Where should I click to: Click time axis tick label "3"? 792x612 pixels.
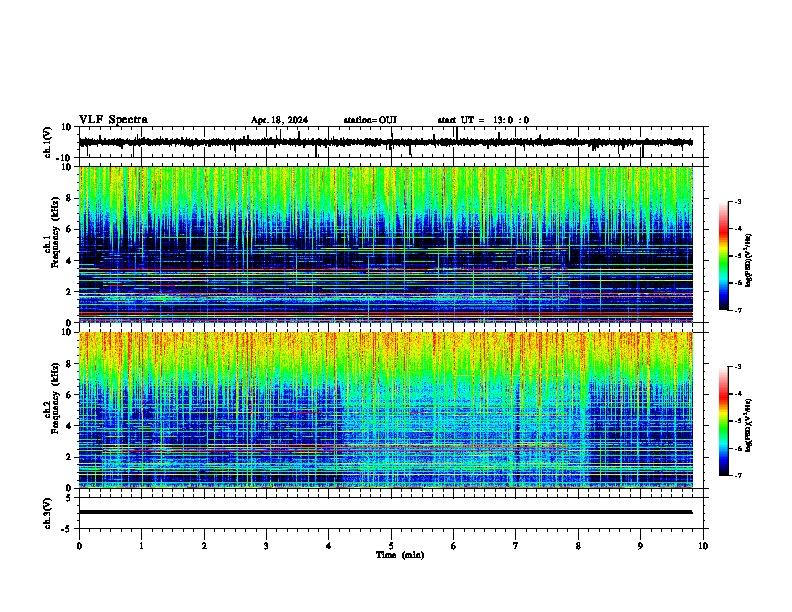(x=266, y=546)
